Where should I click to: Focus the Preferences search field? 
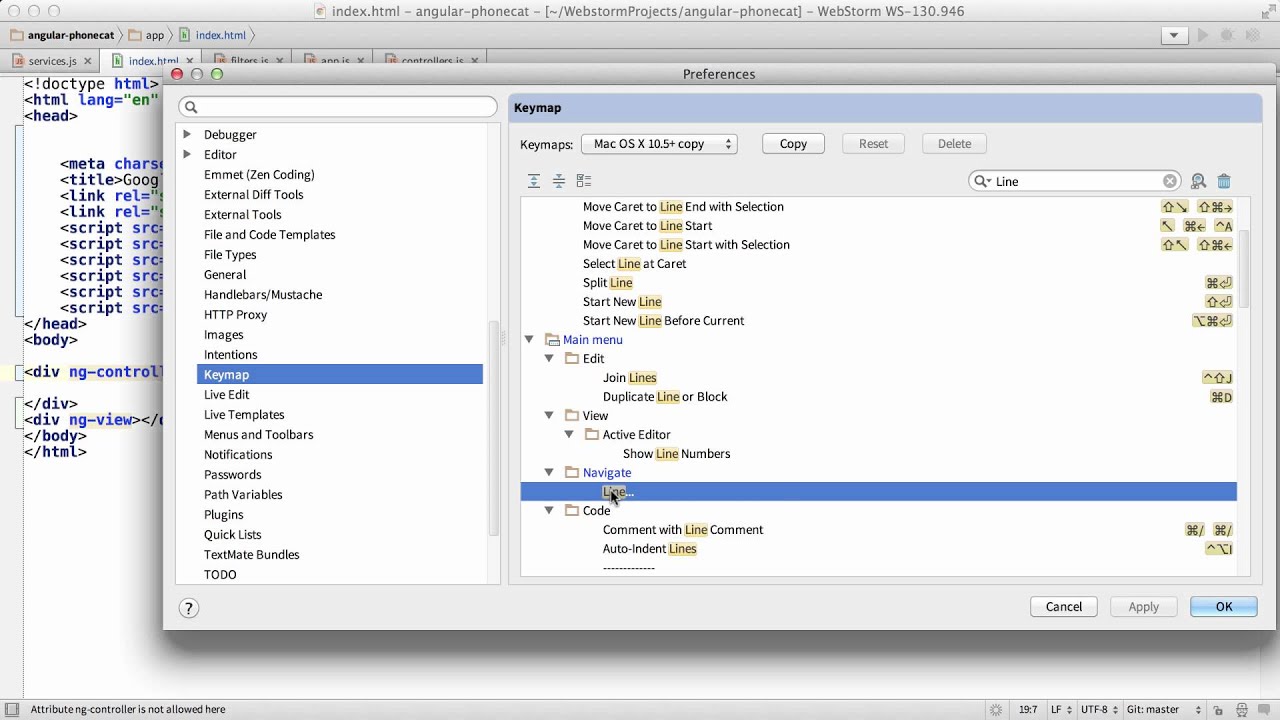tap(338, 107)
